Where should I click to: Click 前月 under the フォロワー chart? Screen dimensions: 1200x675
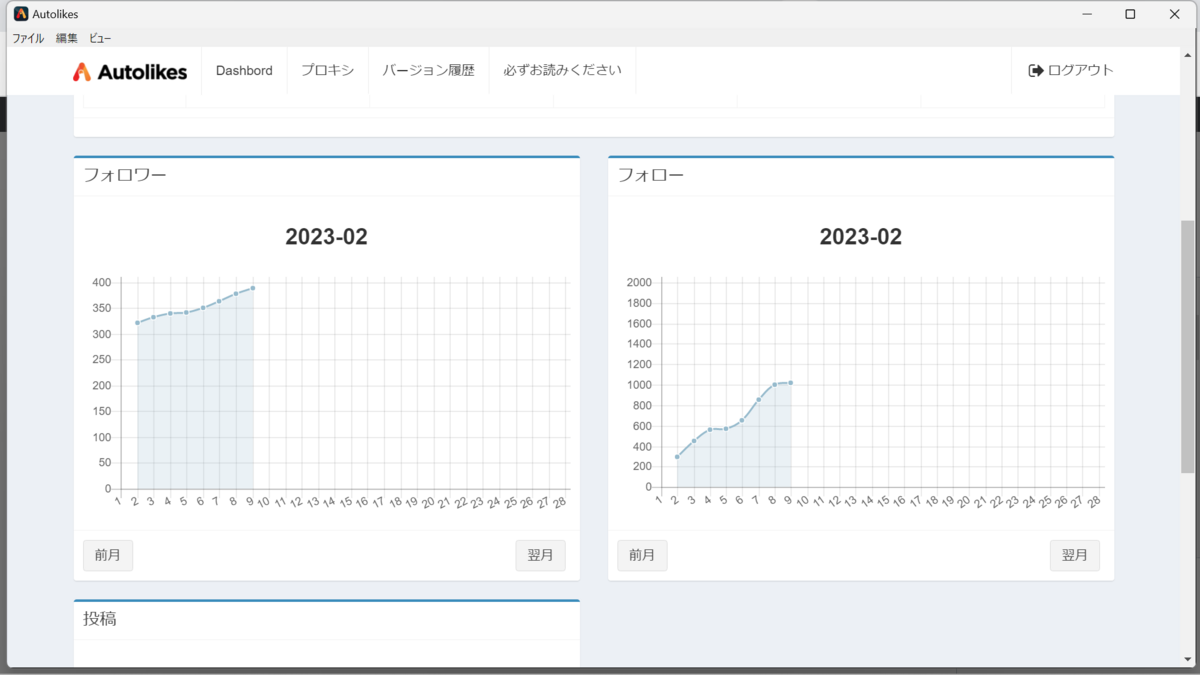point(108,555)
